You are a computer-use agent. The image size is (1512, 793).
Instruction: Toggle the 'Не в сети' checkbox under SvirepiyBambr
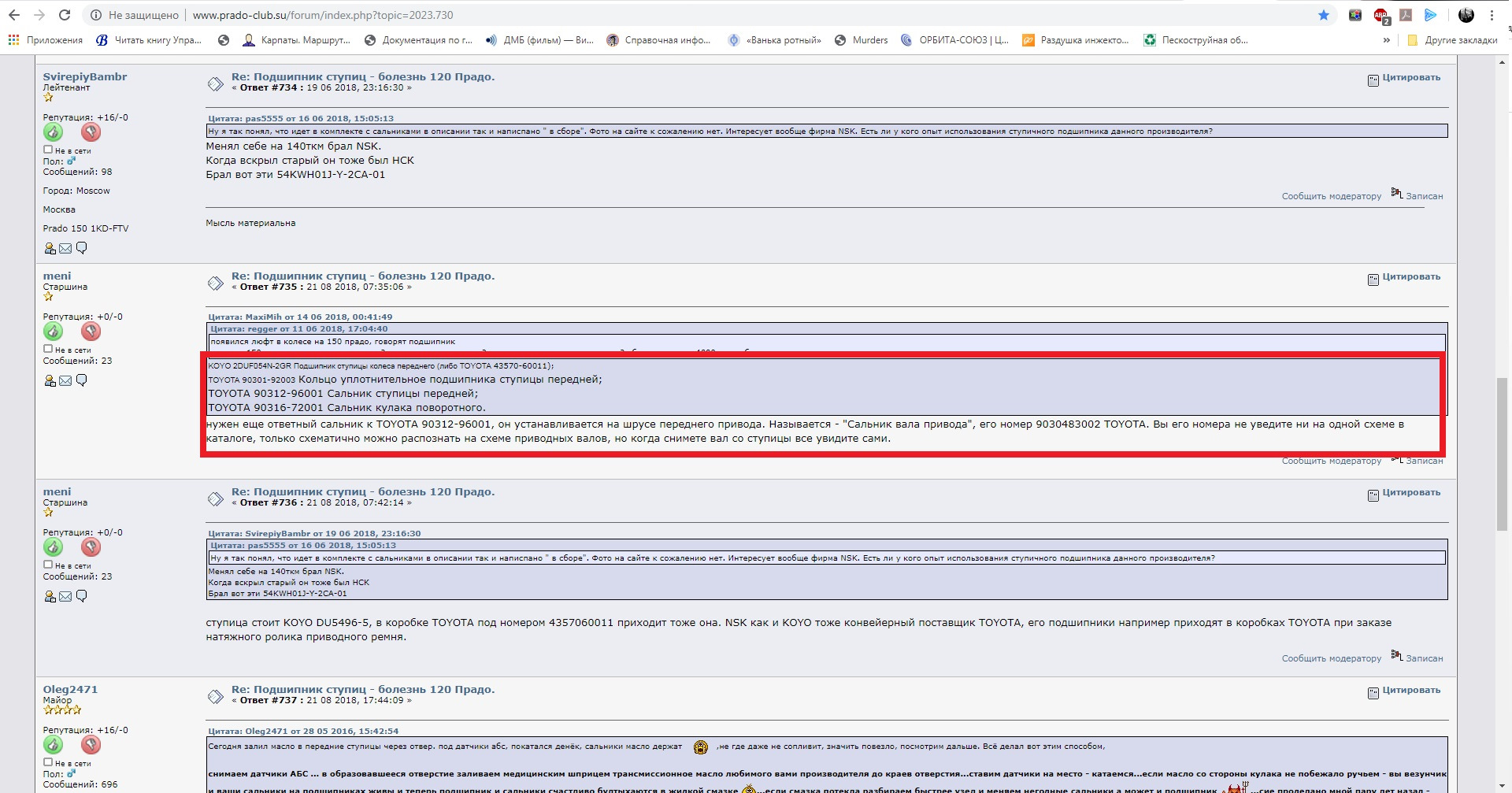(x=48, y=150)
